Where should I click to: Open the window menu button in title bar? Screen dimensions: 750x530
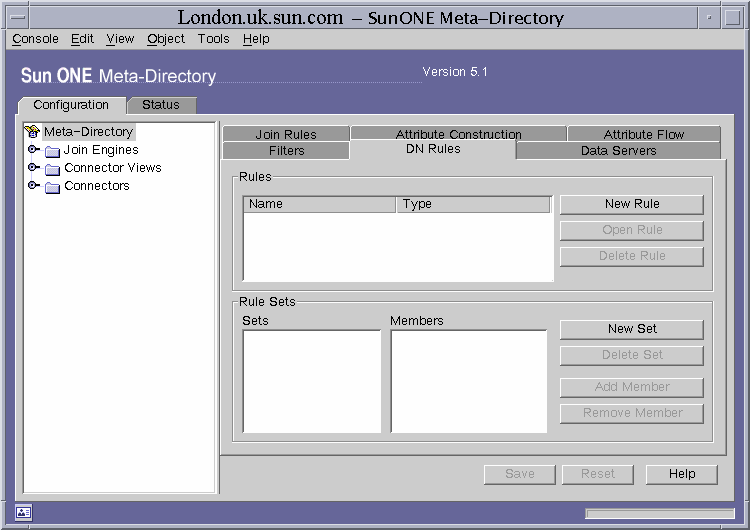[x=18, y=18]
